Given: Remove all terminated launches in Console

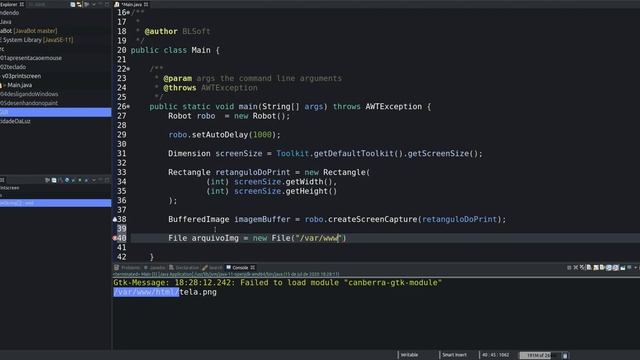Looking at the screenshot, I should (582, 268).
